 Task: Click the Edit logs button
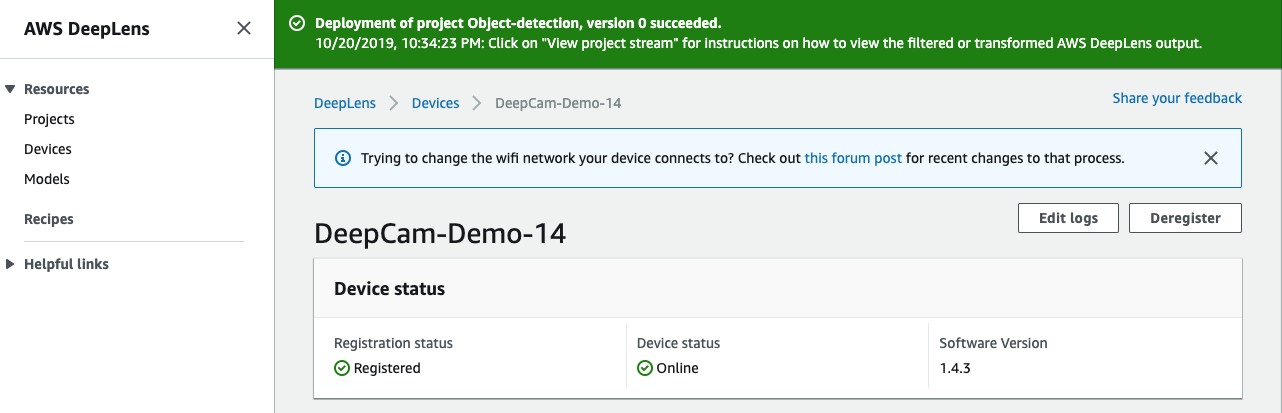click(1068, 218)
